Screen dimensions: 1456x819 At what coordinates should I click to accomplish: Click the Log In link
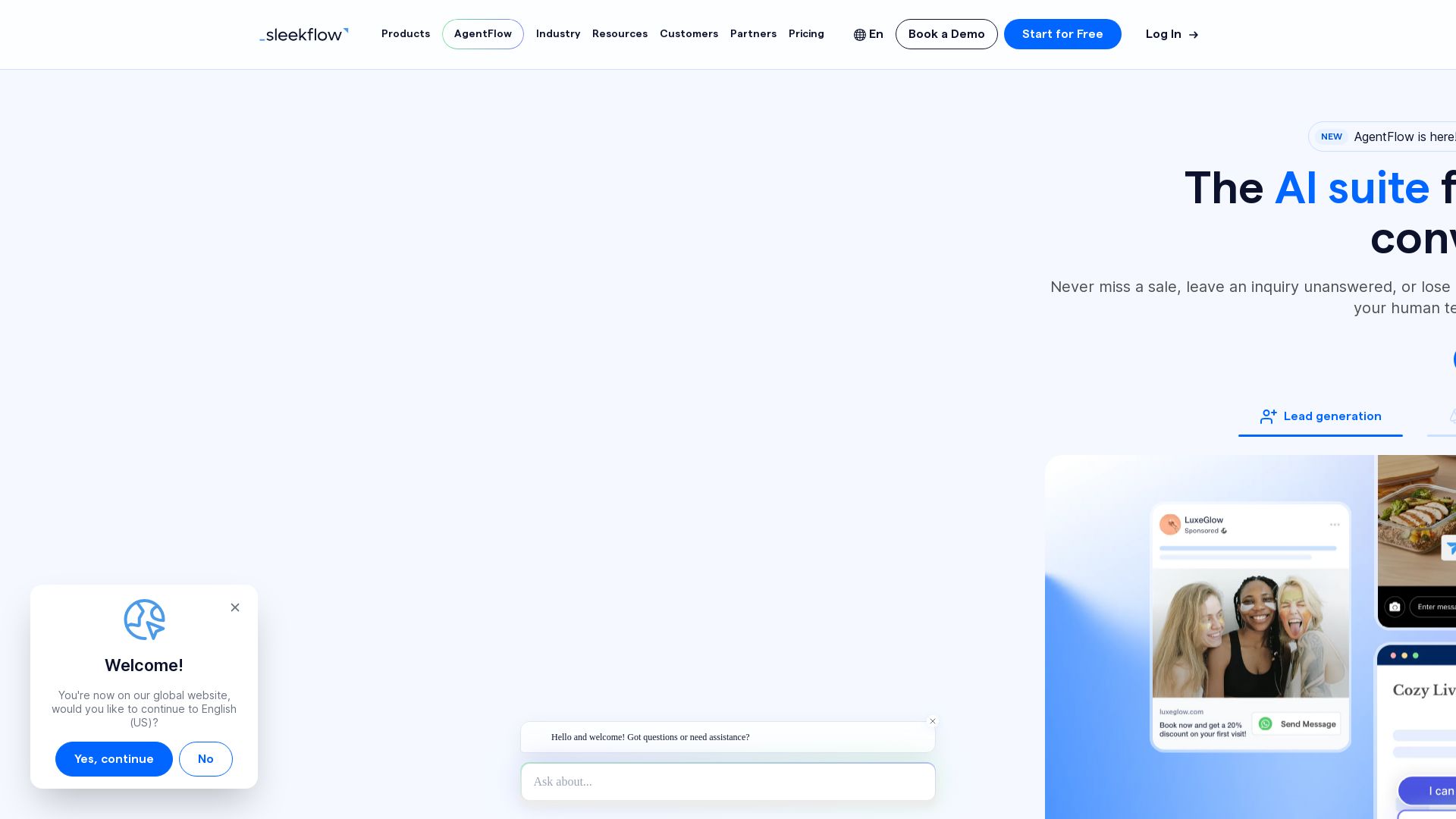pyautogui.click(x=1172, y=34)
